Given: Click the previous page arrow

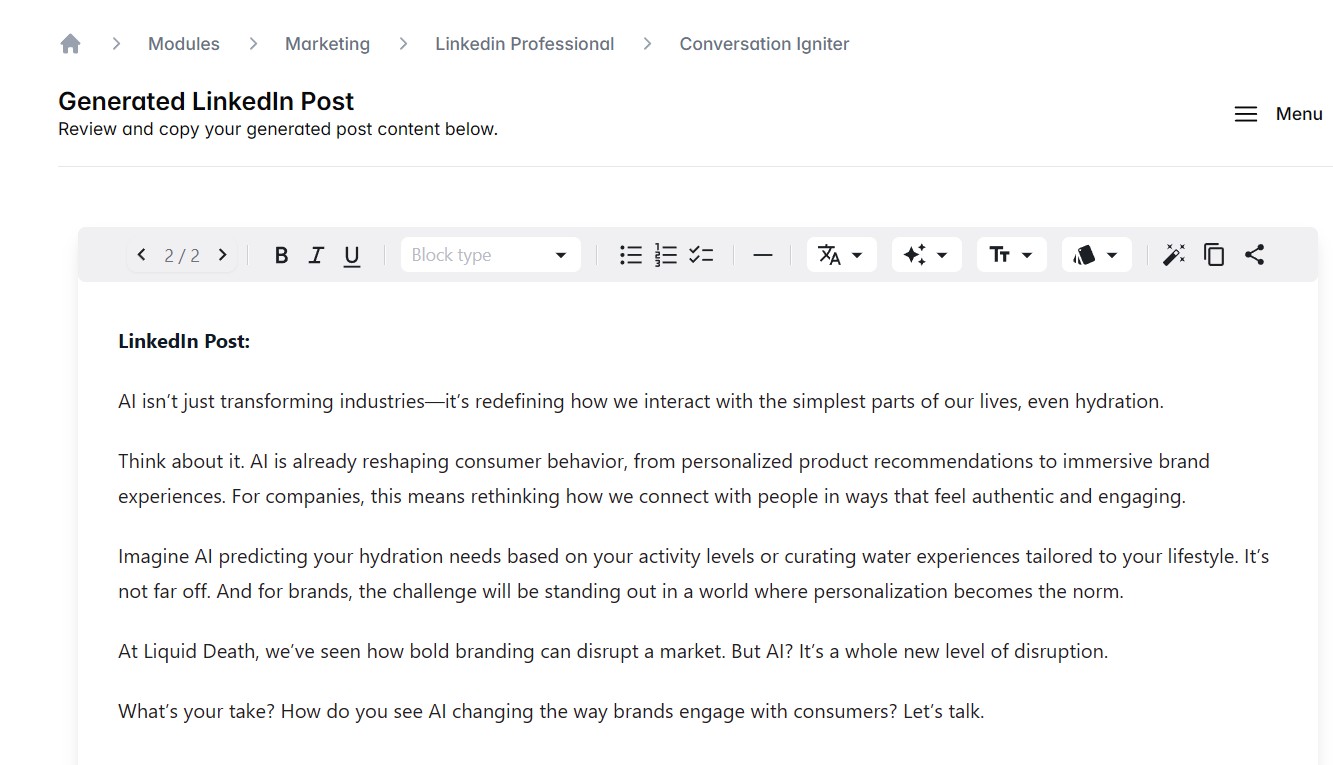Looking at the screenshot, I should coord(141,255).
